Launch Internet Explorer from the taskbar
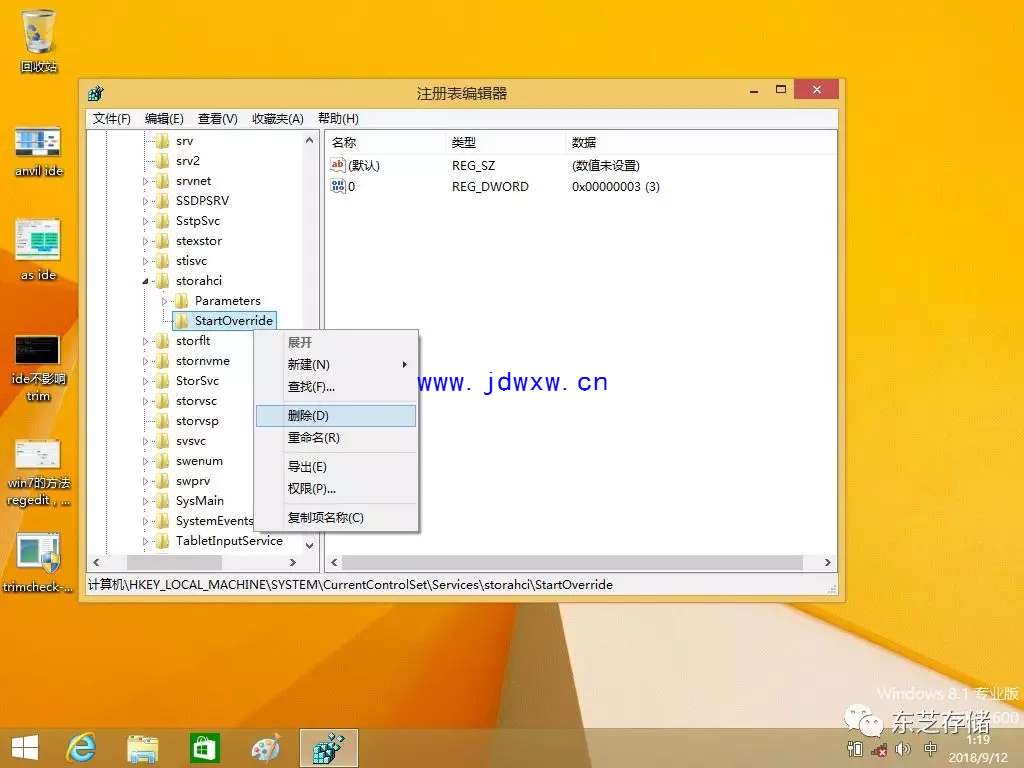Image resolution: width=1024 pixels, height=768 pixels. click(x=82, y=748)
